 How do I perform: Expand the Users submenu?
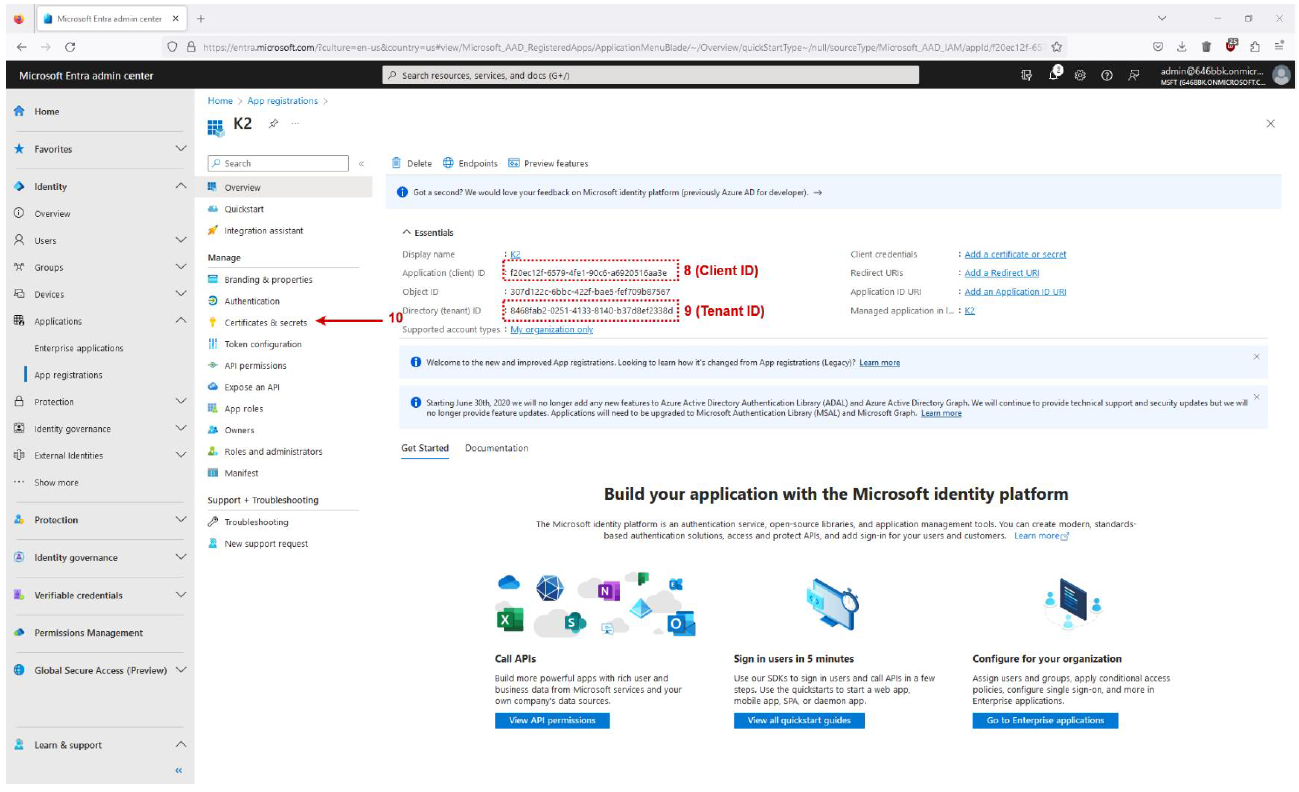[x=181, y=240]
